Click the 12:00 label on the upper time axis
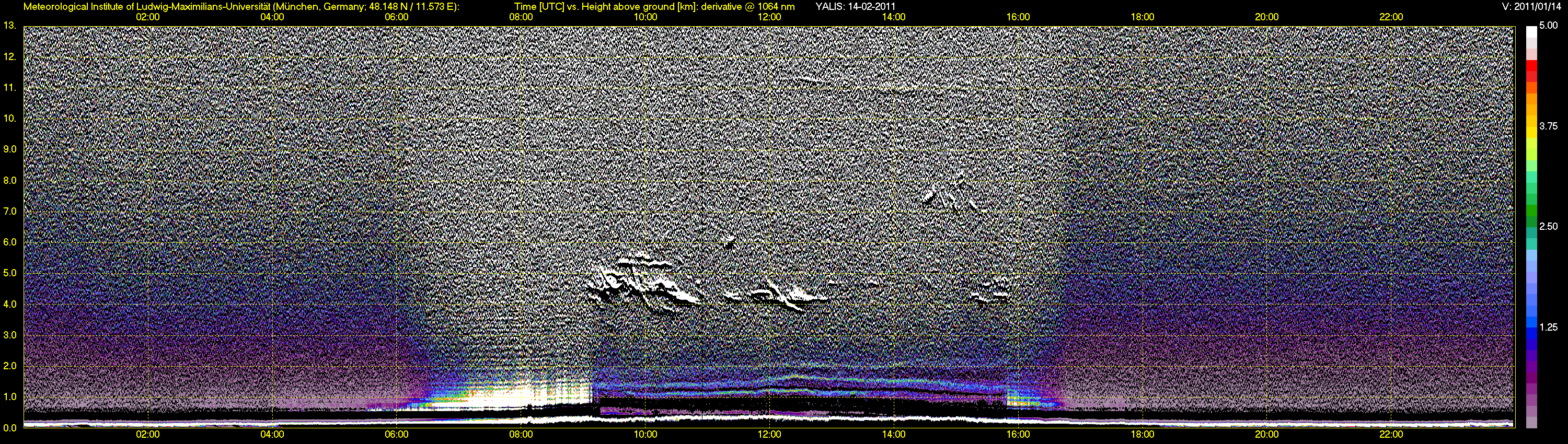The image size is (1568, 444). [x=769, y=17]
